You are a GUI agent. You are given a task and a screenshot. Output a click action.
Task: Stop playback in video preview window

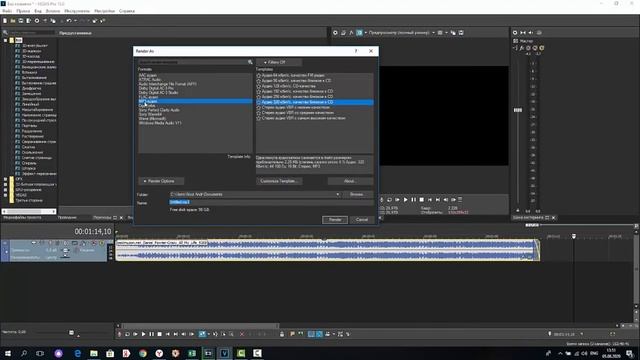pyautogui.click(x=422, y=200)
